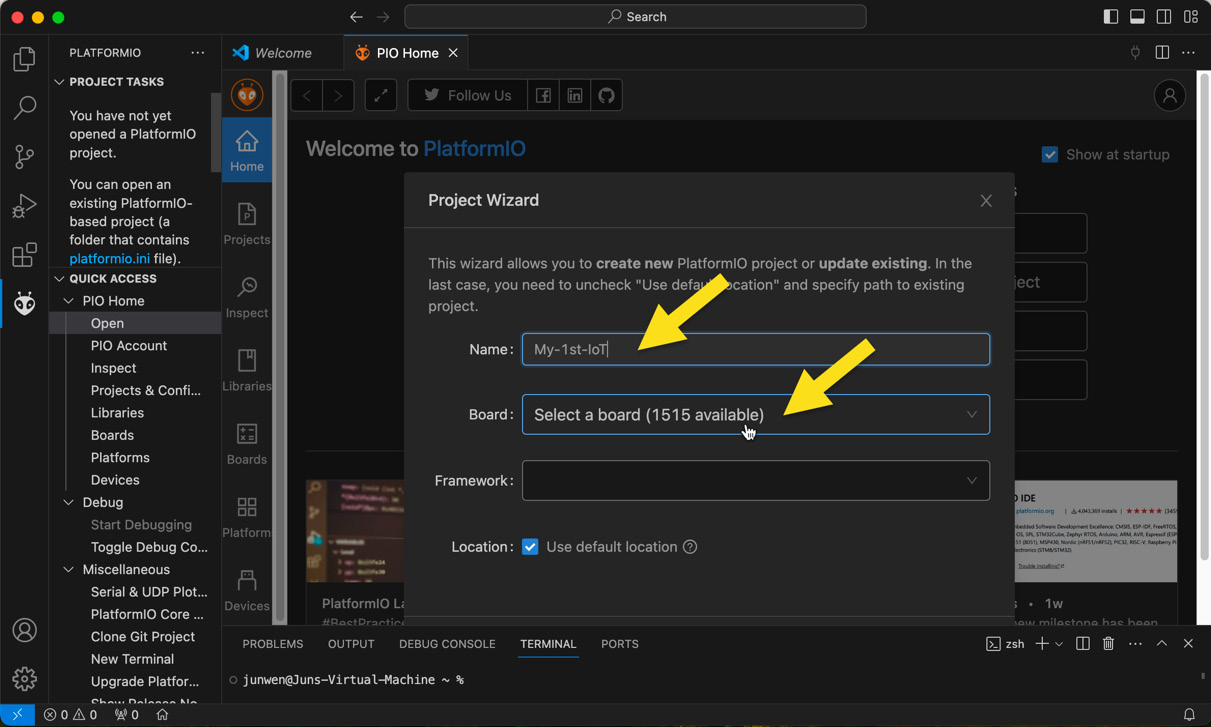Open the Board selection dropdown
Screen dimensions: 1211x727
coord(756,415)
